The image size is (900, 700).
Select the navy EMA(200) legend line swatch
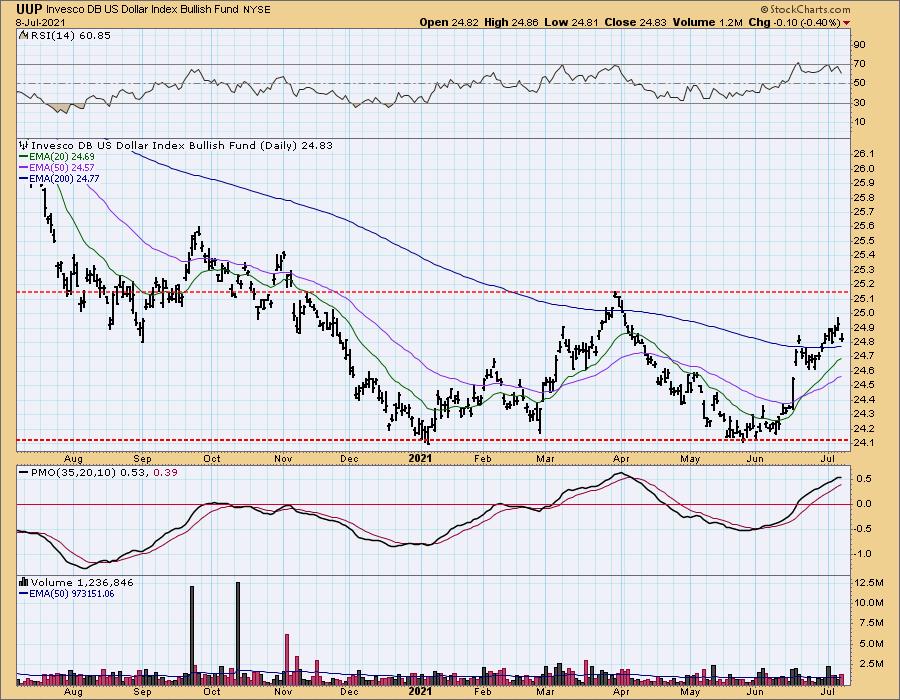click(x=24, y=179)
